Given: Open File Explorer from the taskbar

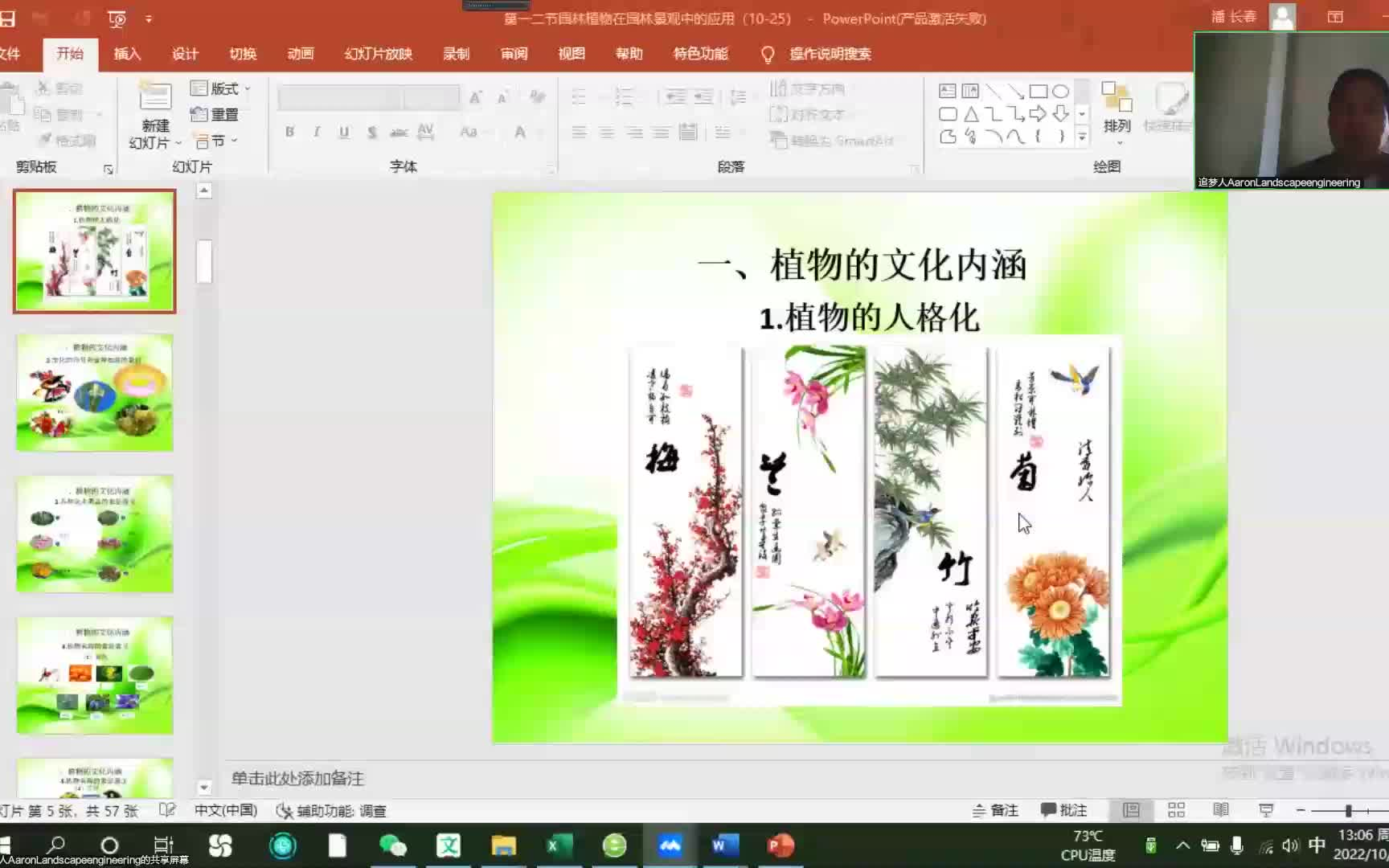Looking at the screenshot, I should tap(504, 845).
